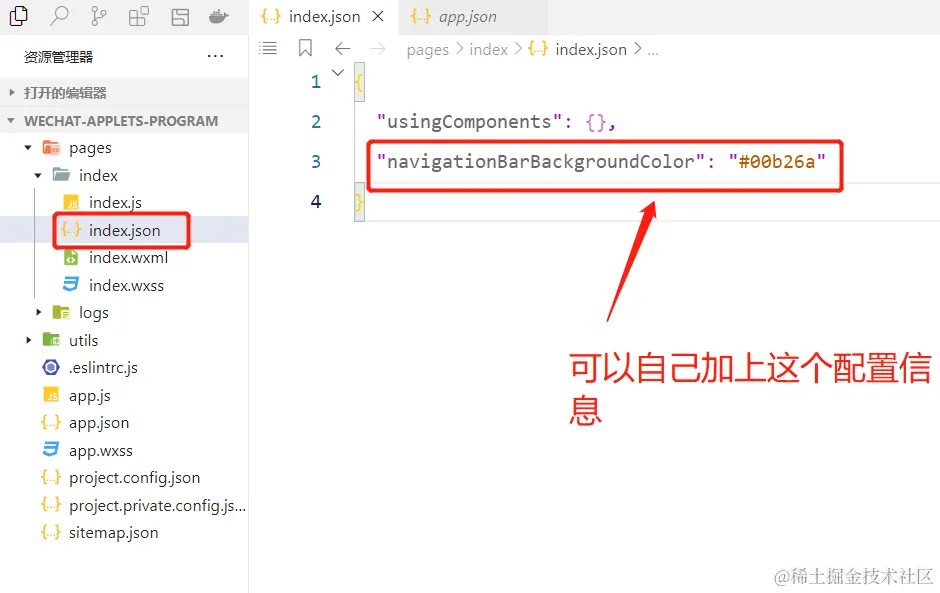Open the Source Control branch icon

[99, 16]
